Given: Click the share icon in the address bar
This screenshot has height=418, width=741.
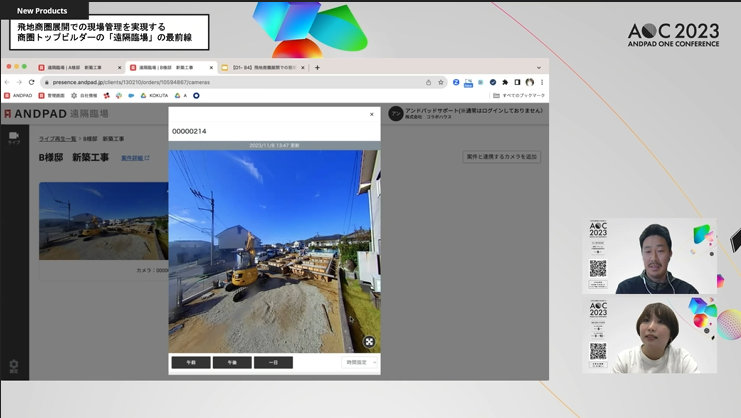Looking at the screenshot, I should [428, 82].
